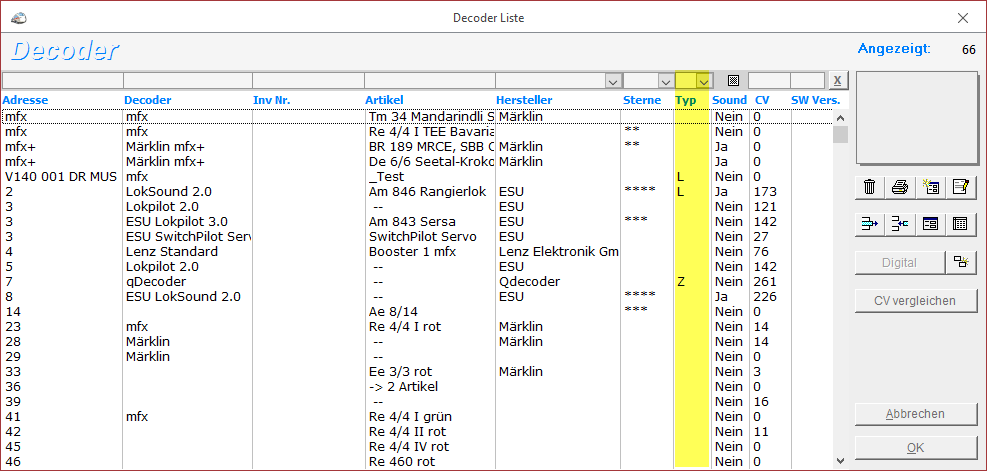Sort by the Artikel column header

(384, 100)
